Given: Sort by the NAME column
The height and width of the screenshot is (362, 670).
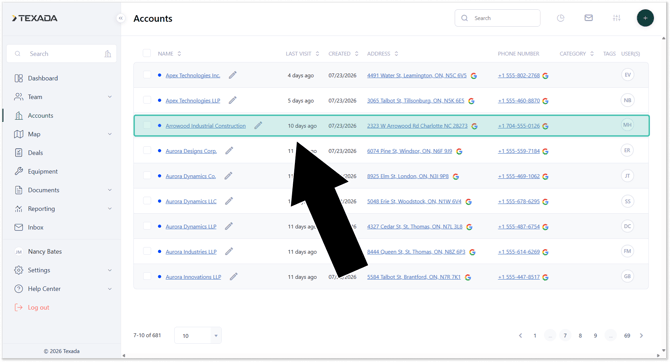Looking at the screenshot, I should (169, 54).
